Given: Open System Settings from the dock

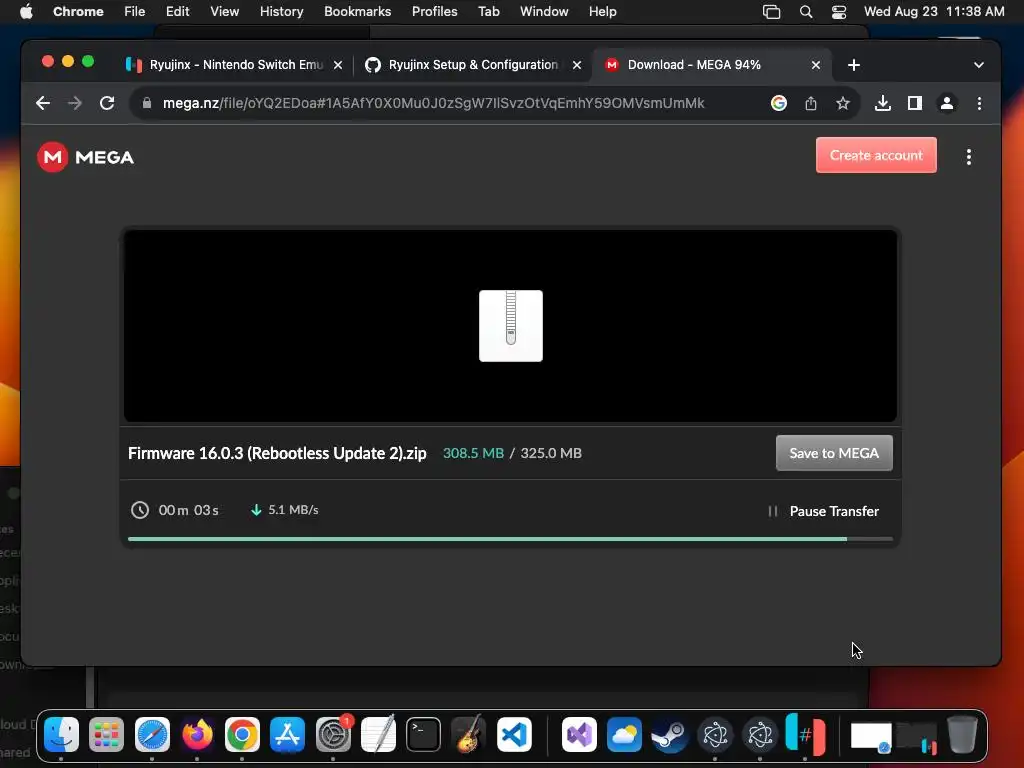Looking at the screenshot, I should (333, 735).
